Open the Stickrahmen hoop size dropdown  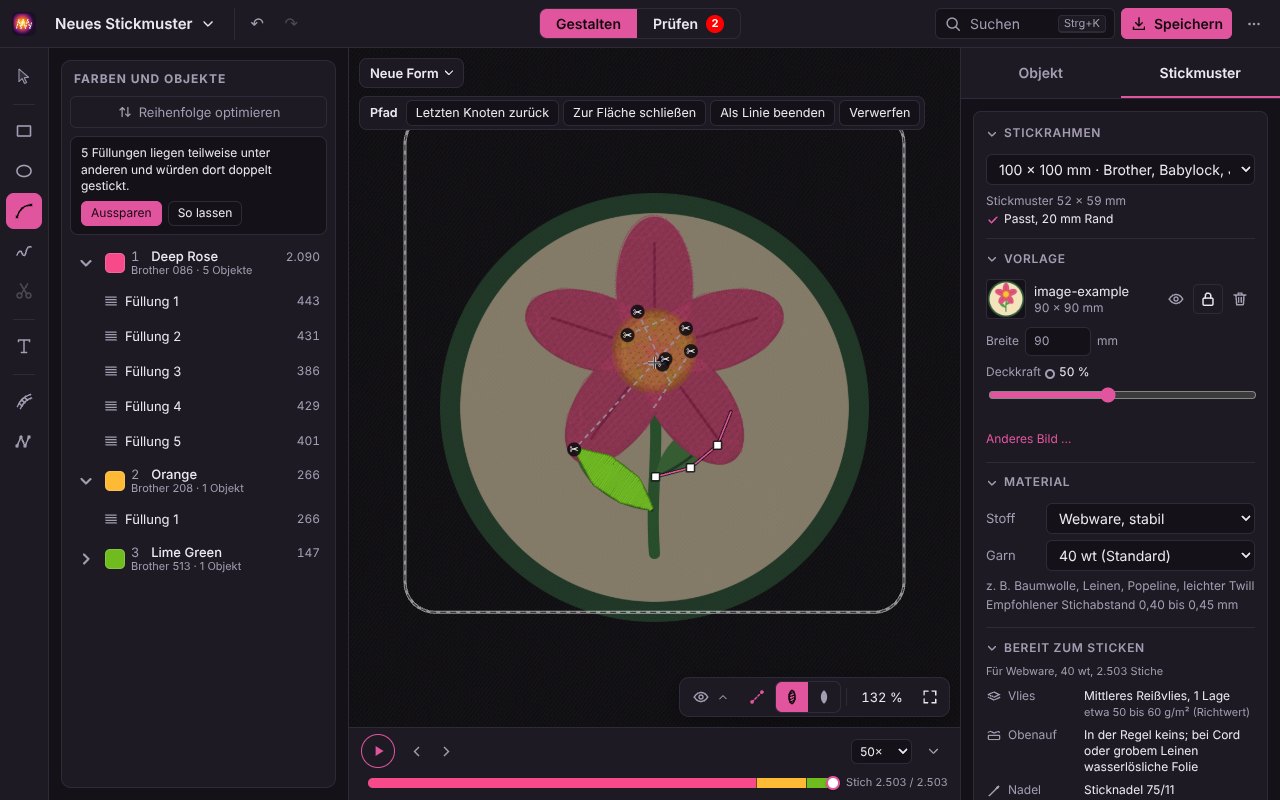tap(1120, 170)
